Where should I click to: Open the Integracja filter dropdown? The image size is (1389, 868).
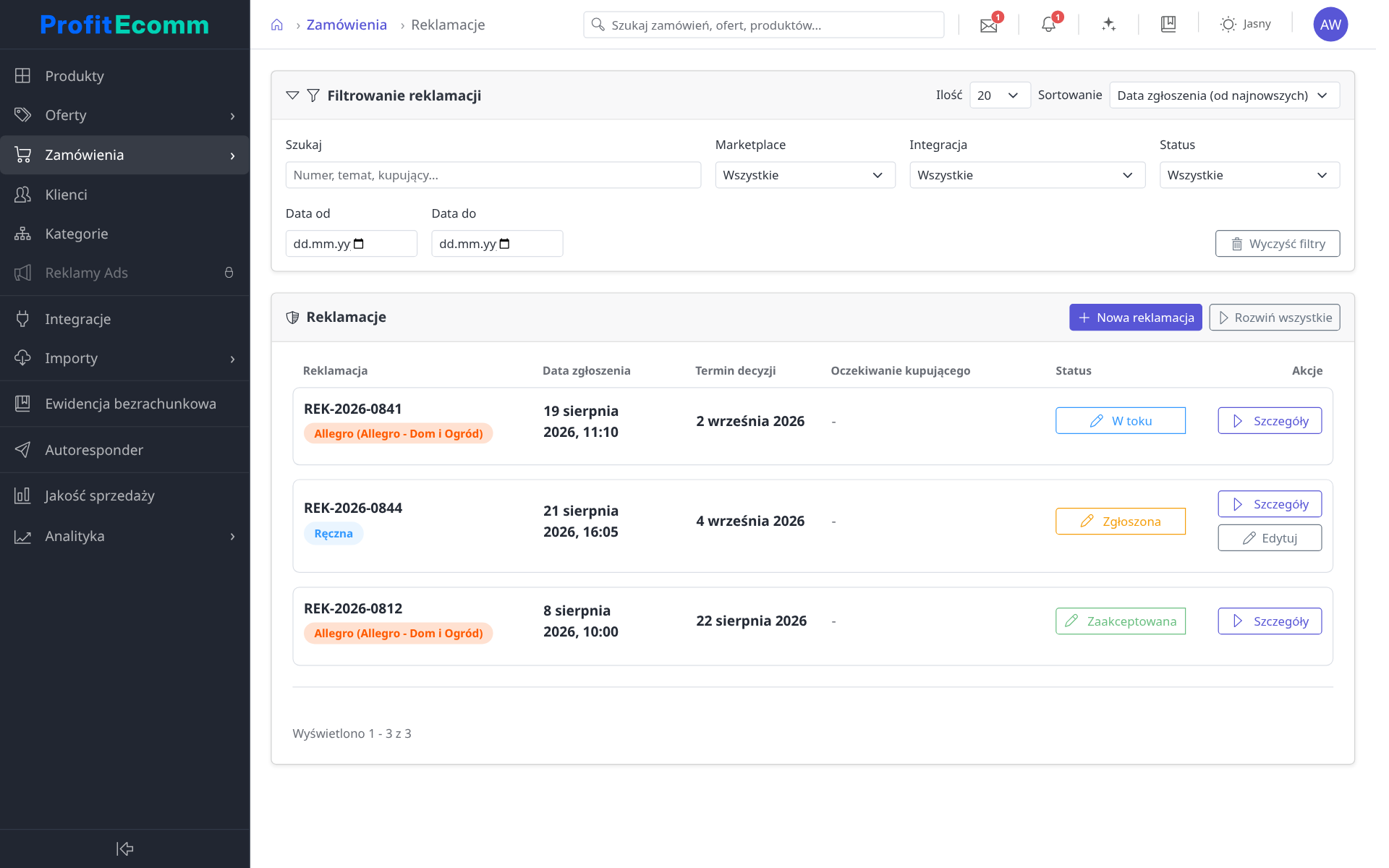[1027, 175]
